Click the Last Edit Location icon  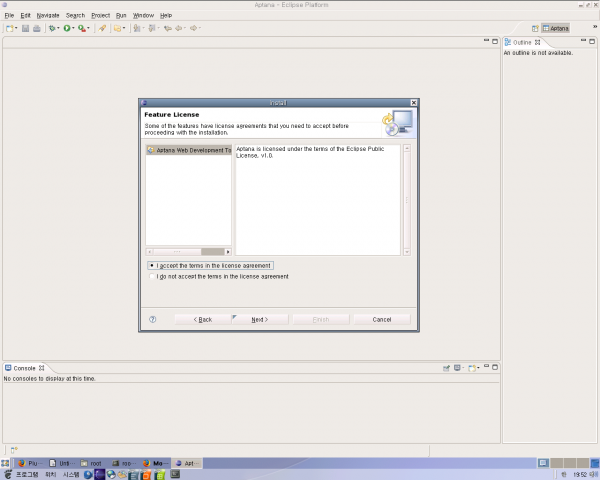(x=168, y=28)
